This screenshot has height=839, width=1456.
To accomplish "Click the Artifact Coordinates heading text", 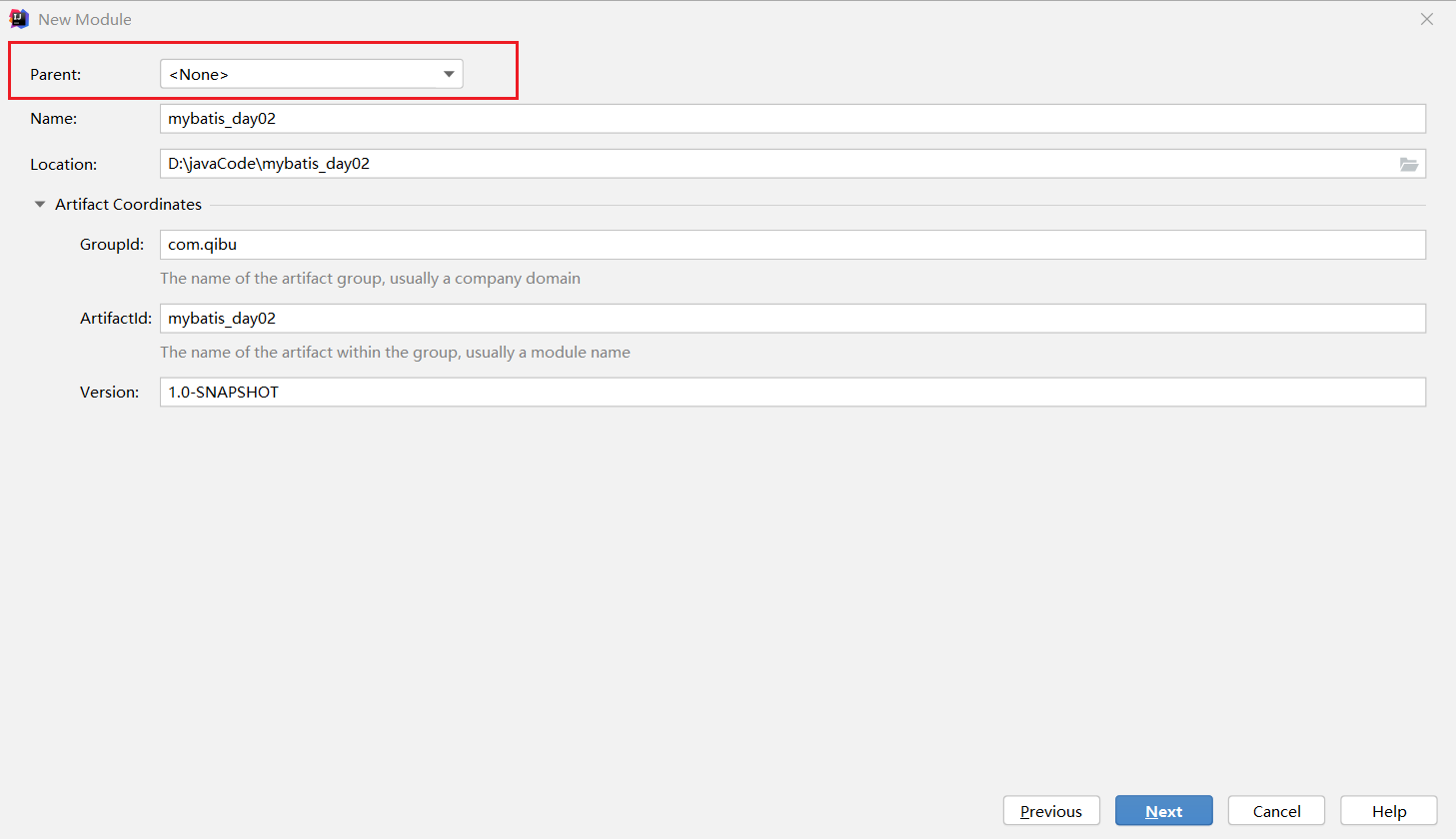I will point(128,205).
